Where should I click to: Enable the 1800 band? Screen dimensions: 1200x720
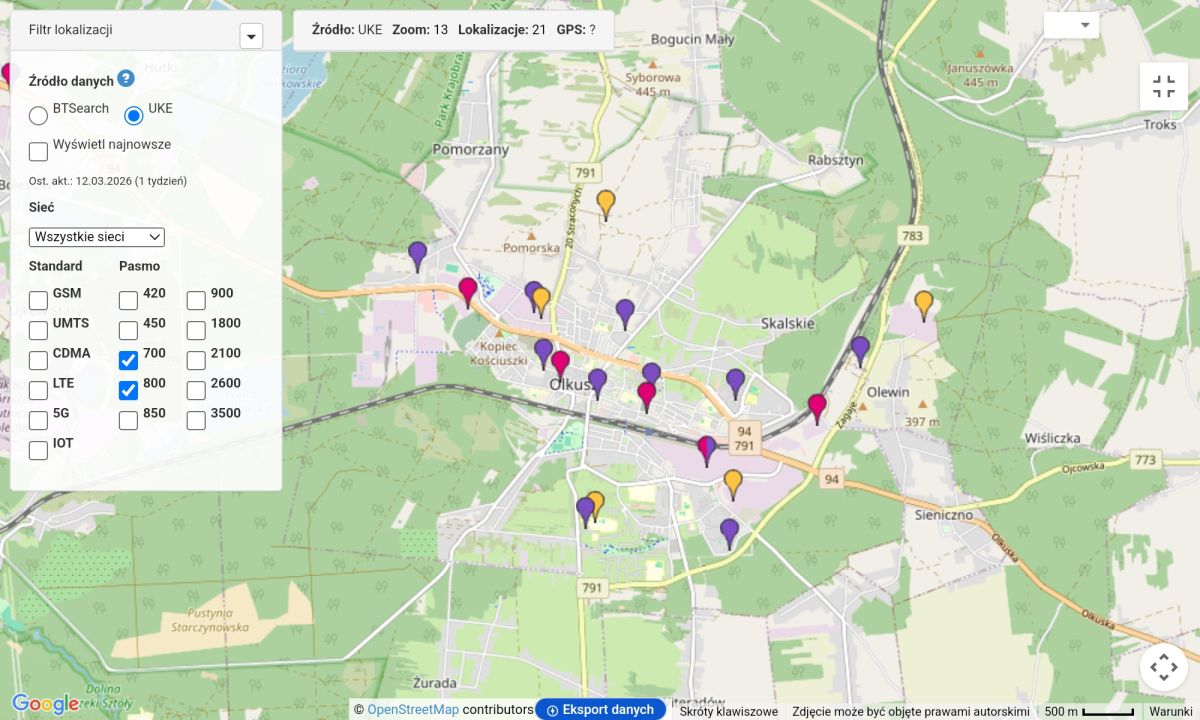click(196, 330)
